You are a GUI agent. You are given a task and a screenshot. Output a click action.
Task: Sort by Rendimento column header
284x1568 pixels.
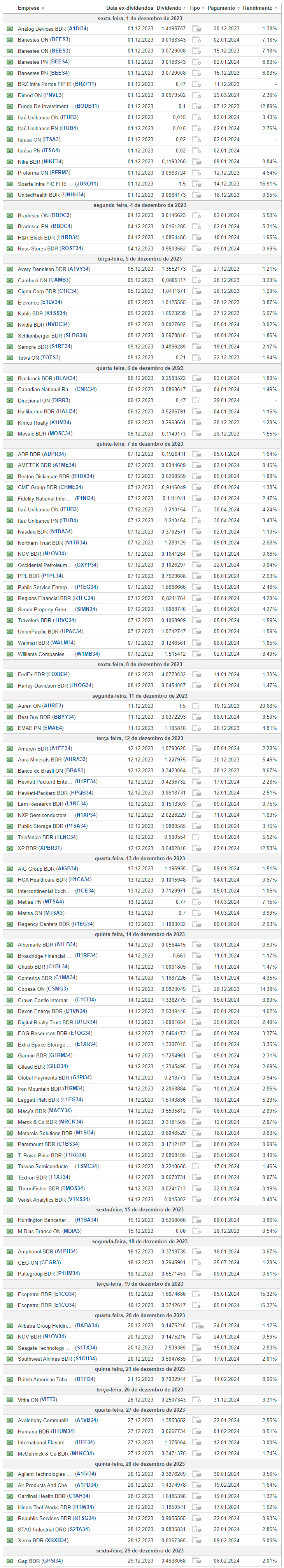point(259,8)
